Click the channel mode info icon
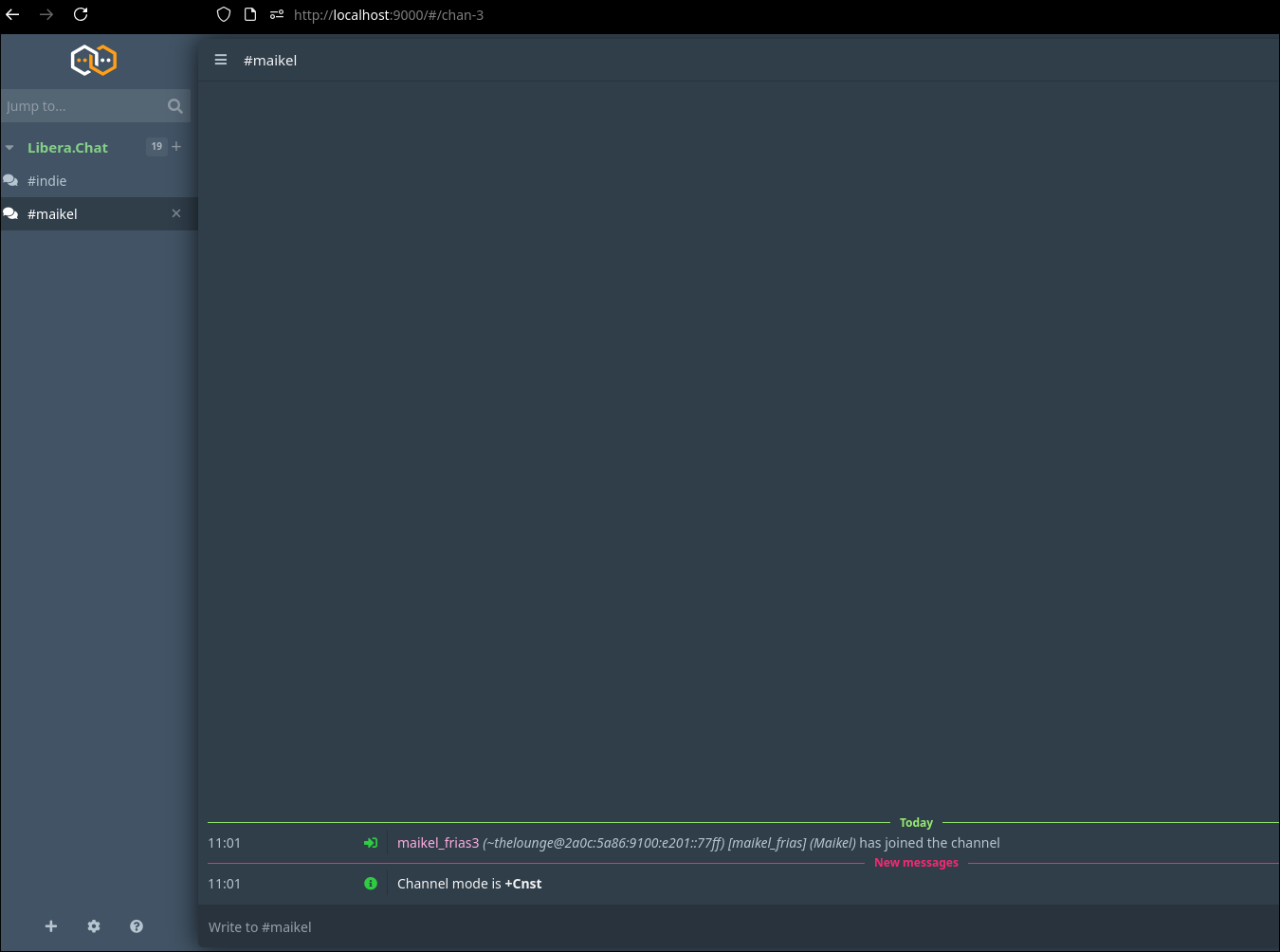The image size is (1280, 952). 371,884
